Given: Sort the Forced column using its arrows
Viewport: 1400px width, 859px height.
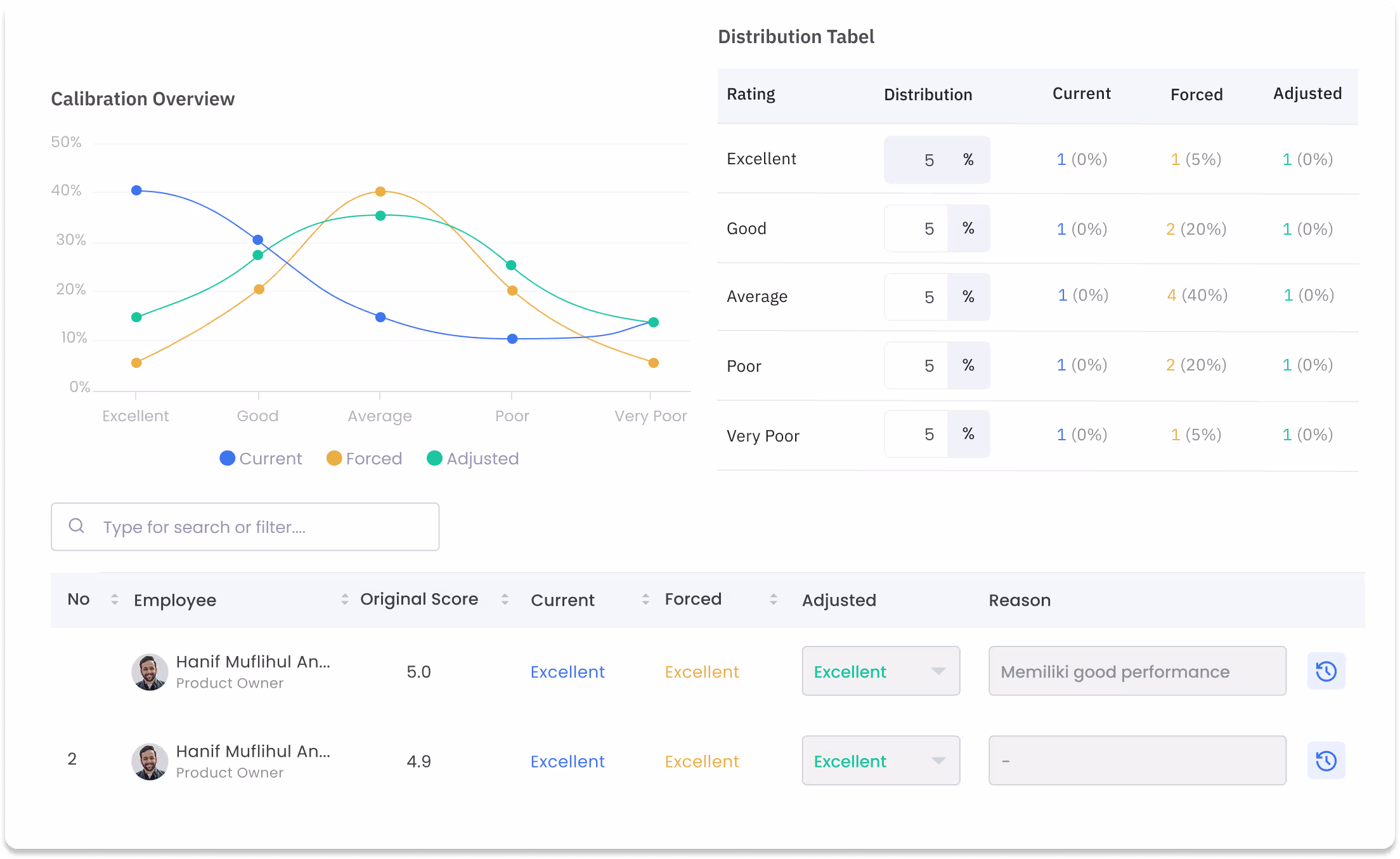Looking at the screenshot, I should 774,600.
